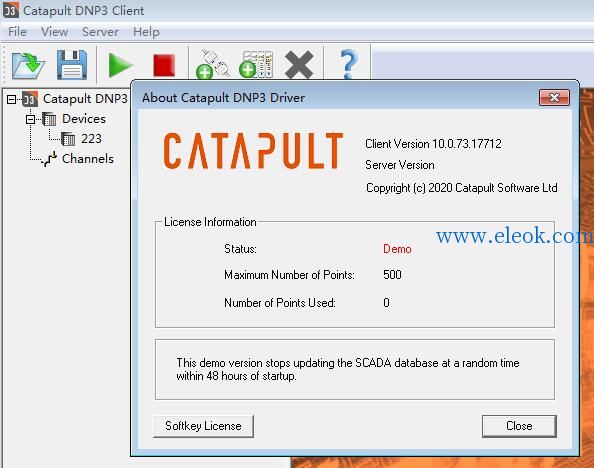The width and height of the screenshot is (594, 468).
Task: Open the View menu
Action: 55,32
